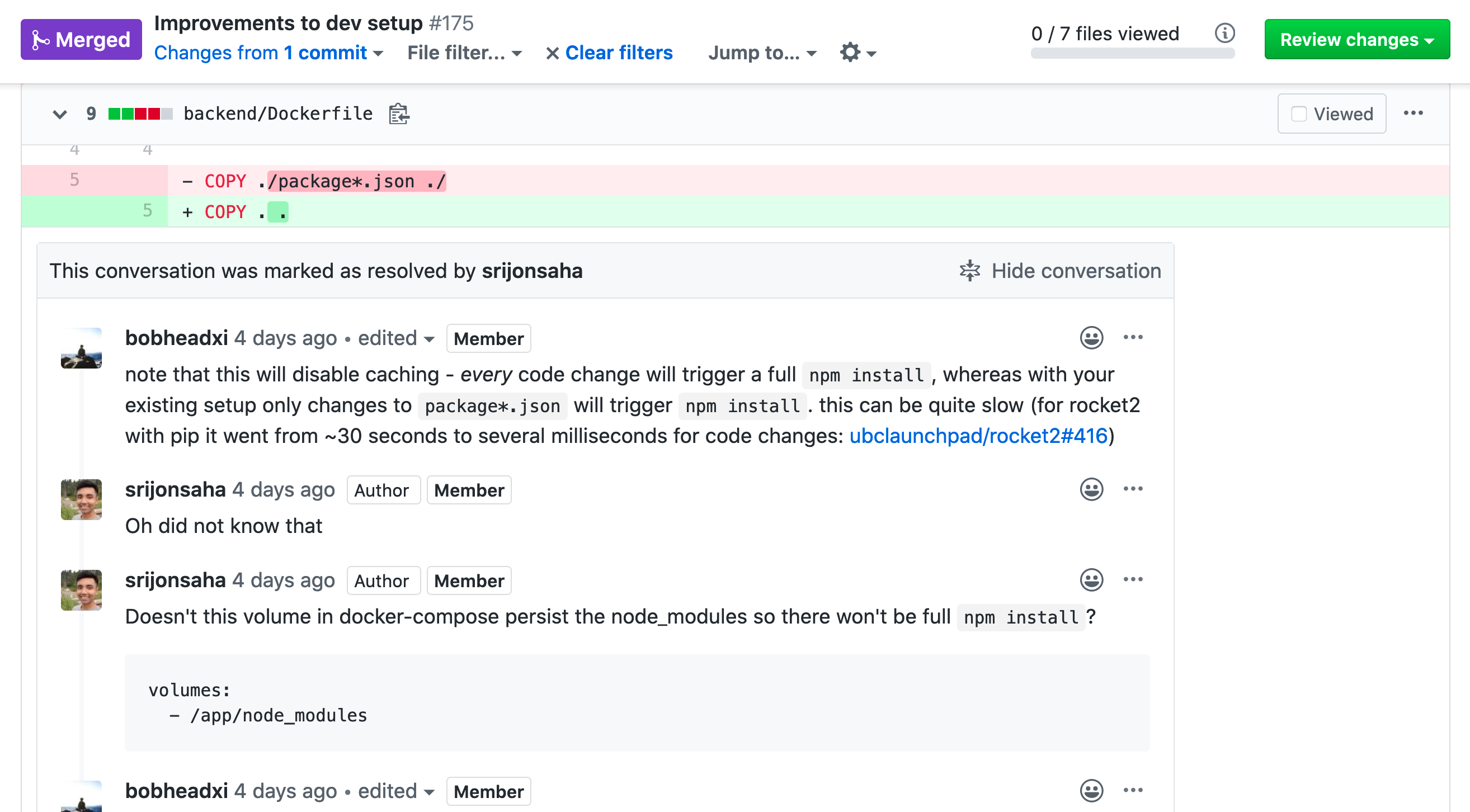Image resolution: width=1470 pixels, height=812 pixels.
Task: Expand the Jump to file dropdown
Action: (x=763, y=52)
